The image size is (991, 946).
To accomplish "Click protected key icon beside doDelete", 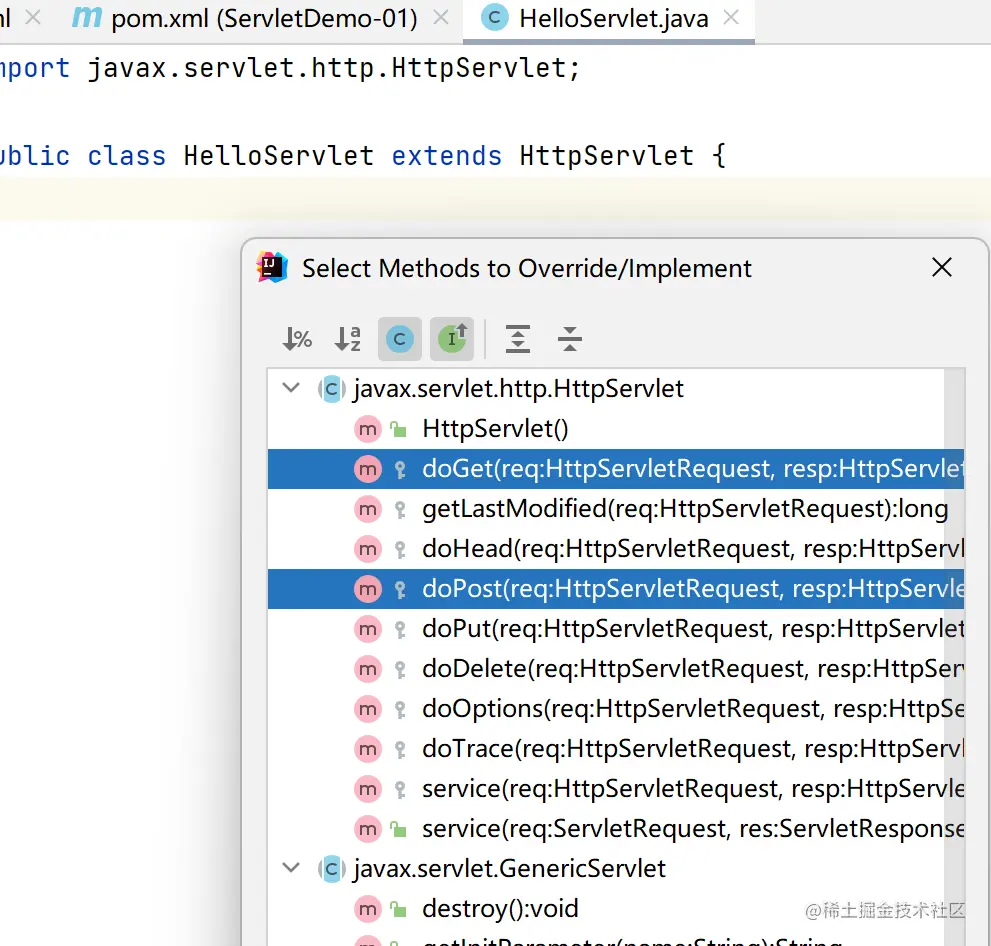I will (x=399, y=670).
